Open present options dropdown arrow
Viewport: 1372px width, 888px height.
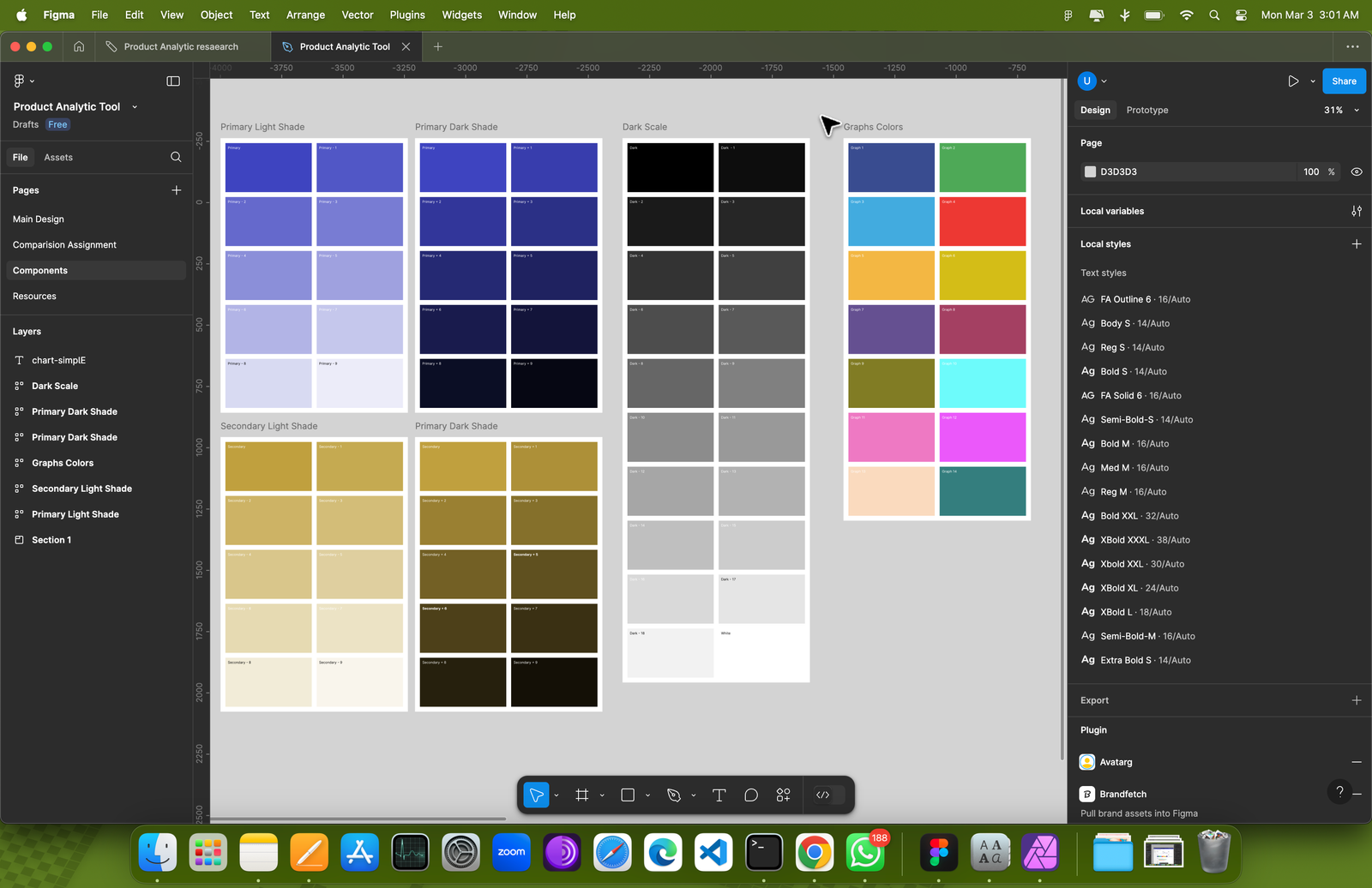coord(1312,81)
